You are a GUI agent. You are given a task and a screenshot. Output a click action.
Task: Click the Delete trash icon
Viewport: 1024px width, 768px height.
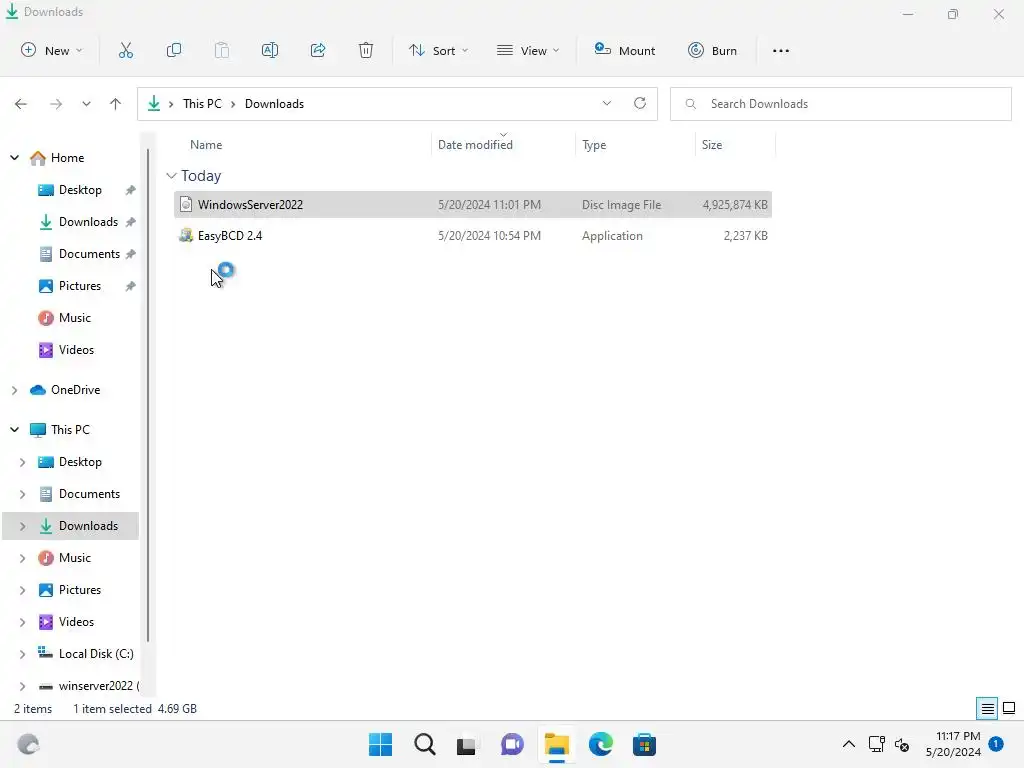point(366,50)
